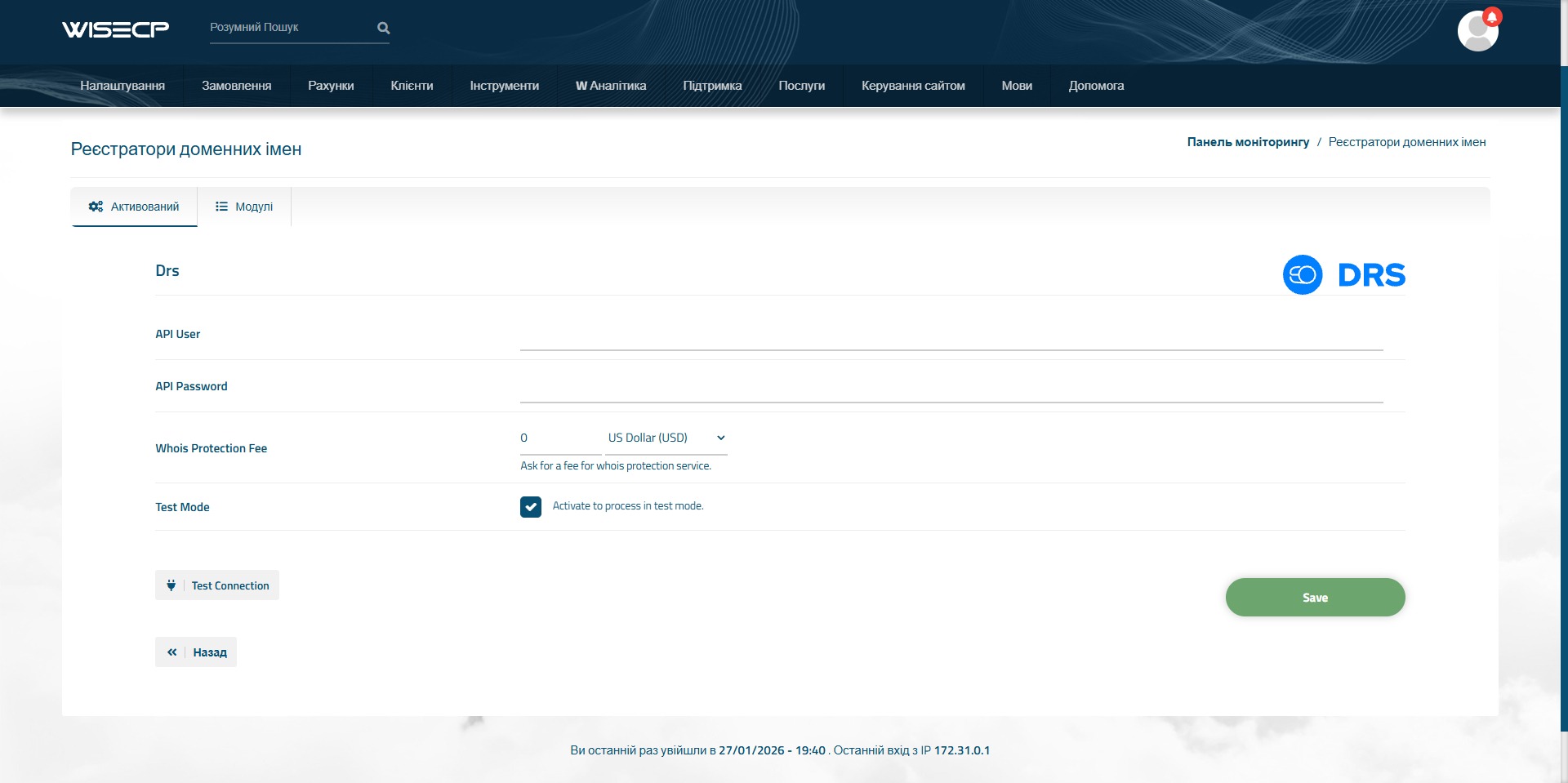Viewport: 1568px width, 783px height.
Task: Focus the API User input field
Action: [x=951, y=336]
